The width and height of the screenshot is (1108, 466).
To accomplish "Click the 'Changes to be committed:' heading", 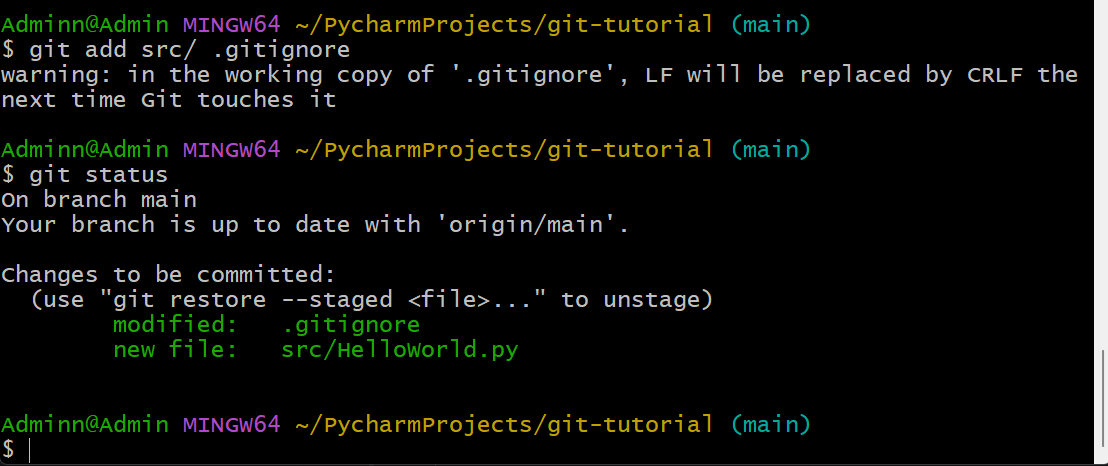I will pyautogui.click(x=168, y=275).
